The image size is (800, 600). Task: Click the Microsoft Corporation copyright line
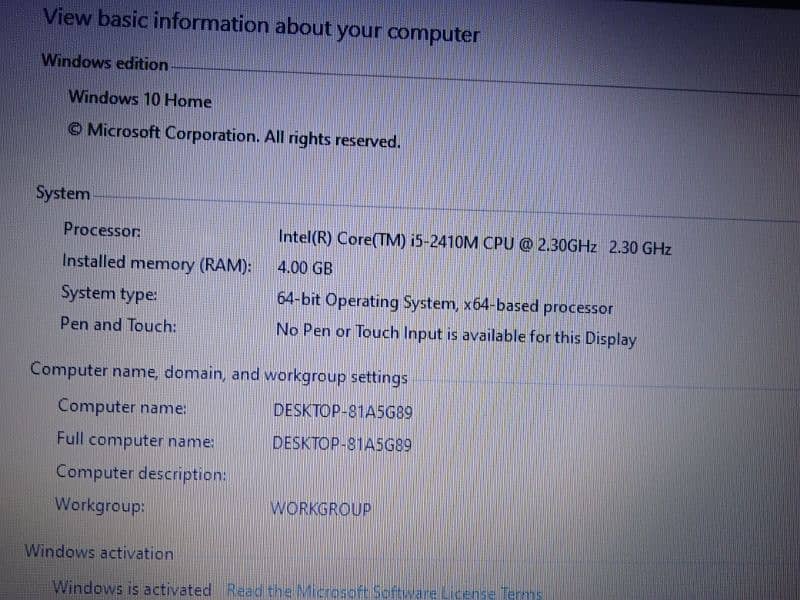234,135
